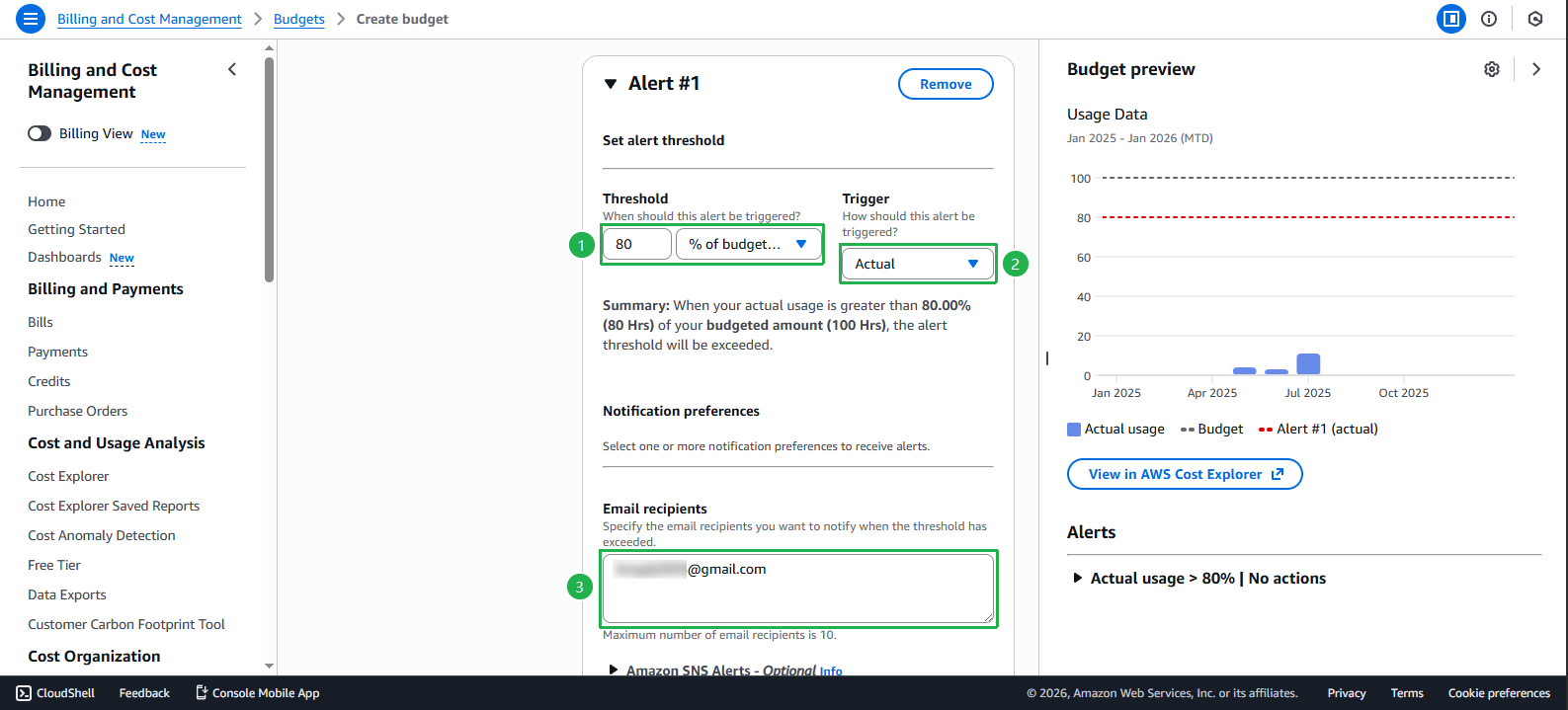Click the info circle icon in header
1568x710 pixels.
coord(1488,19)
